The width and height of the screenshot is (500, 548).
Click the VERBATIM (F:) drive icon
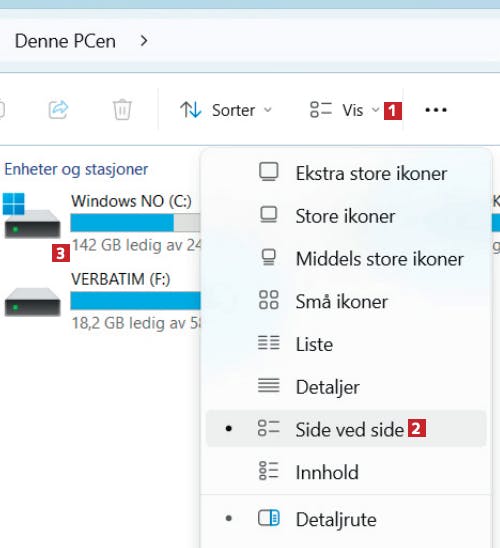(32, 302)
